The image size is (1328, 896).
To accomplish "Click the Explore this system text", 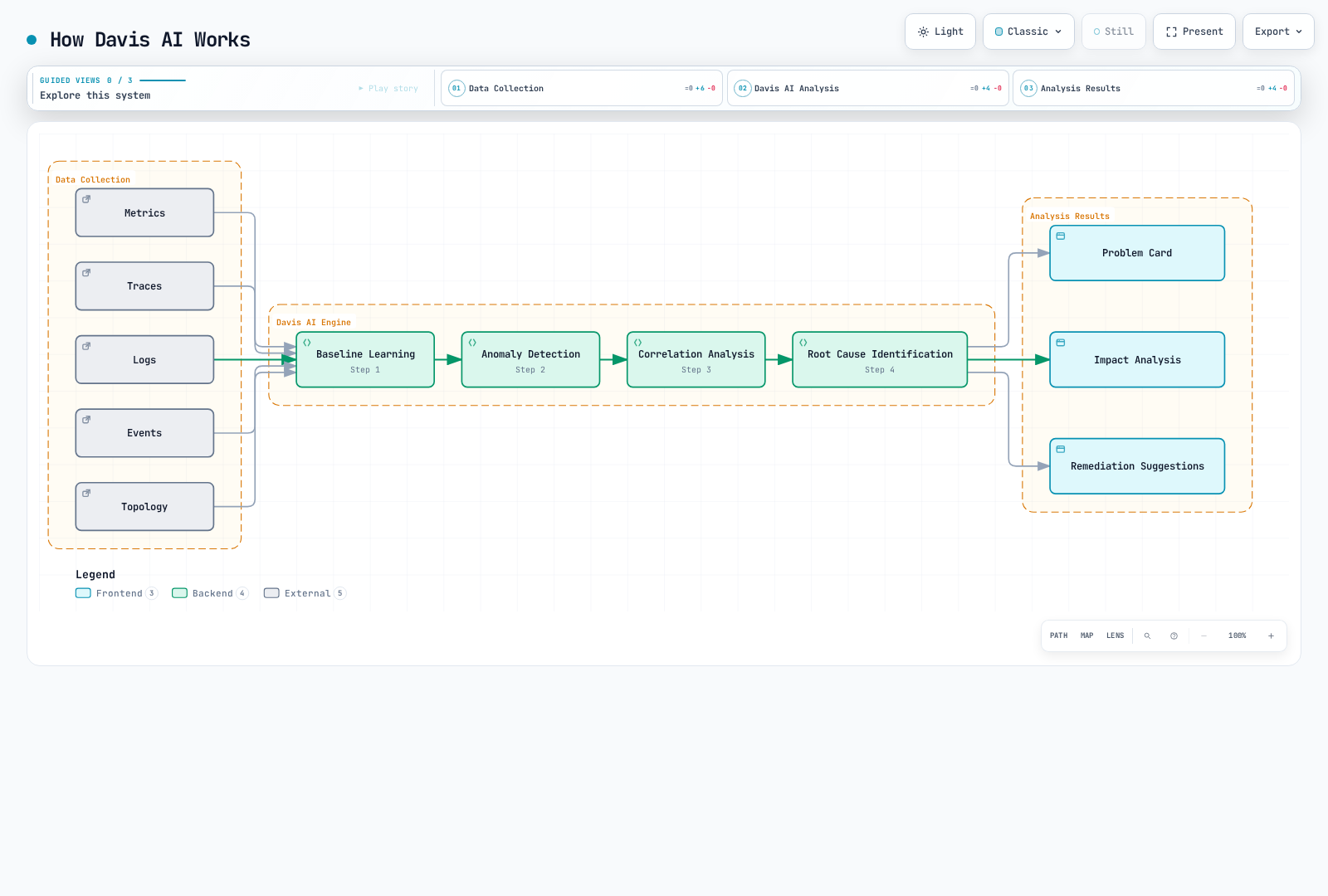I will (x=95, y=95).
